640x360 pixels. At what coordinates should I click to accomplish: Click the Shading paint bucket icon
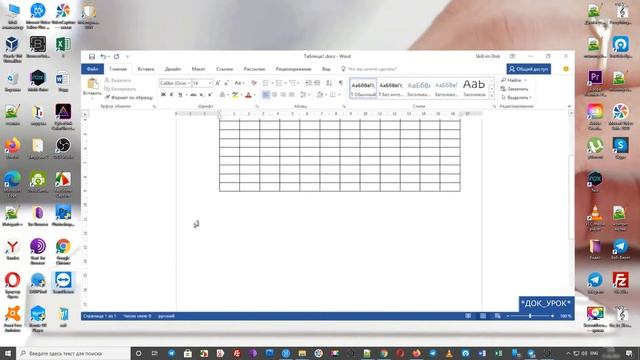(320, 95)
